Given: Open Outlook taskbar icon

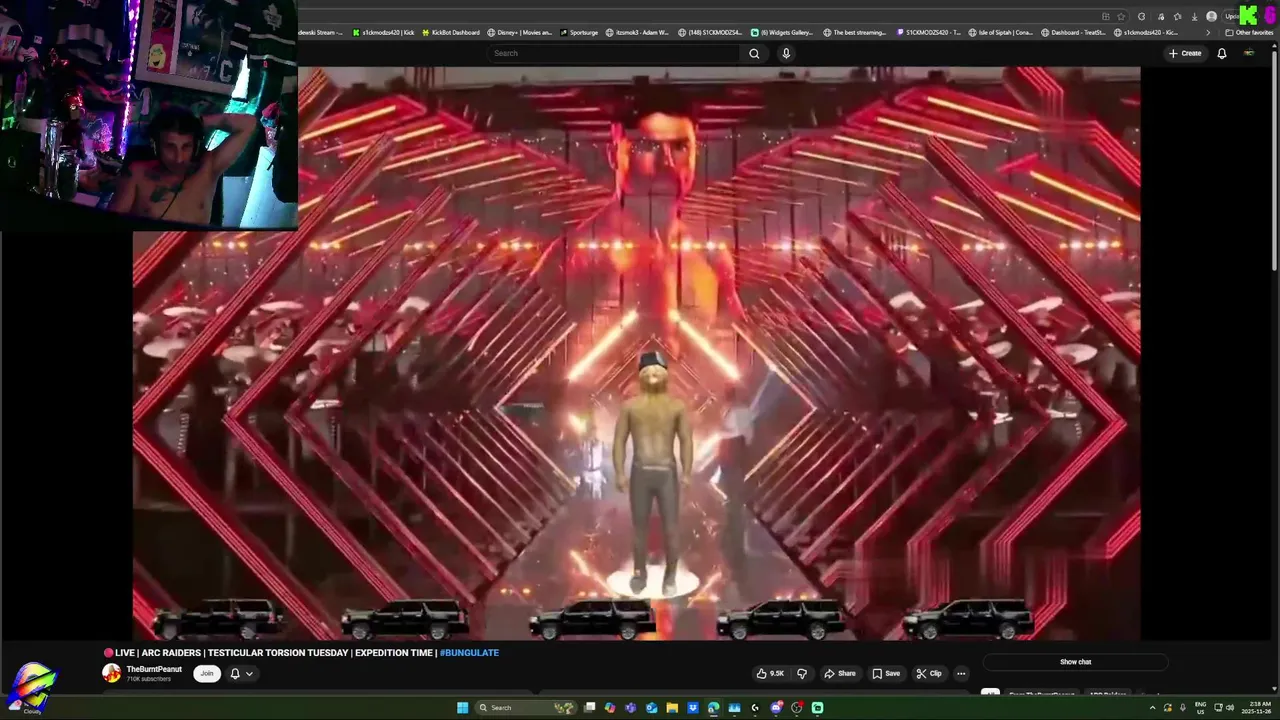Looking at the screenshot, I should (x=652, y=708).
